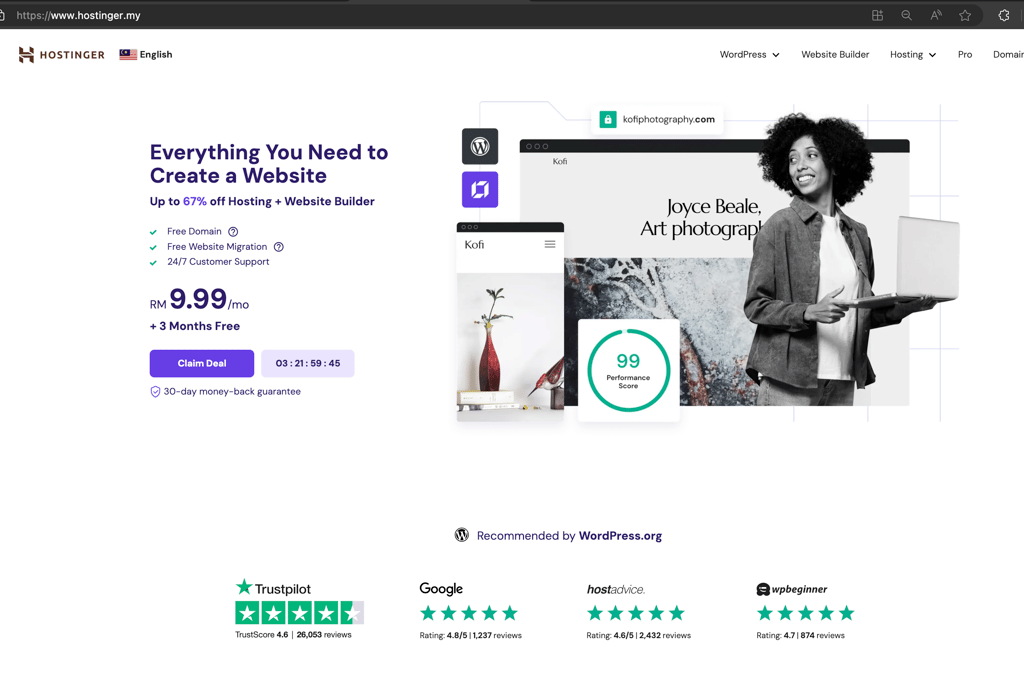Image resolution: width=1024 pixels, height=679 pixels.
Task: Click the Hostinger logo
Action: (61, 55)
